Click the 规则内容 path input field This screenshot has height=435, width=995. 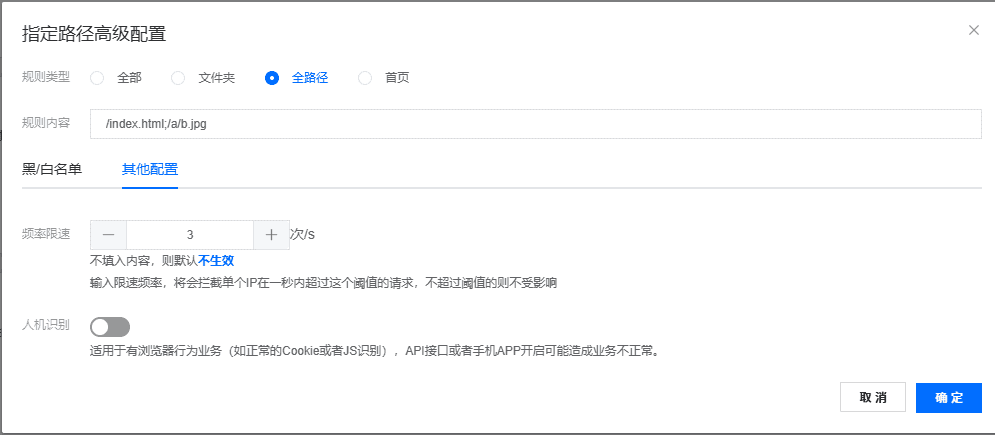535,124
